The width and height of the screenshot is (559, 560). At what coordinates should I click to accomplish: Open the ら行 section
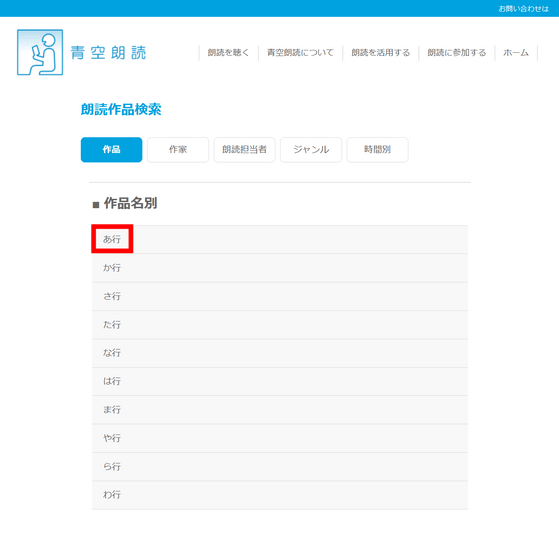280,466
